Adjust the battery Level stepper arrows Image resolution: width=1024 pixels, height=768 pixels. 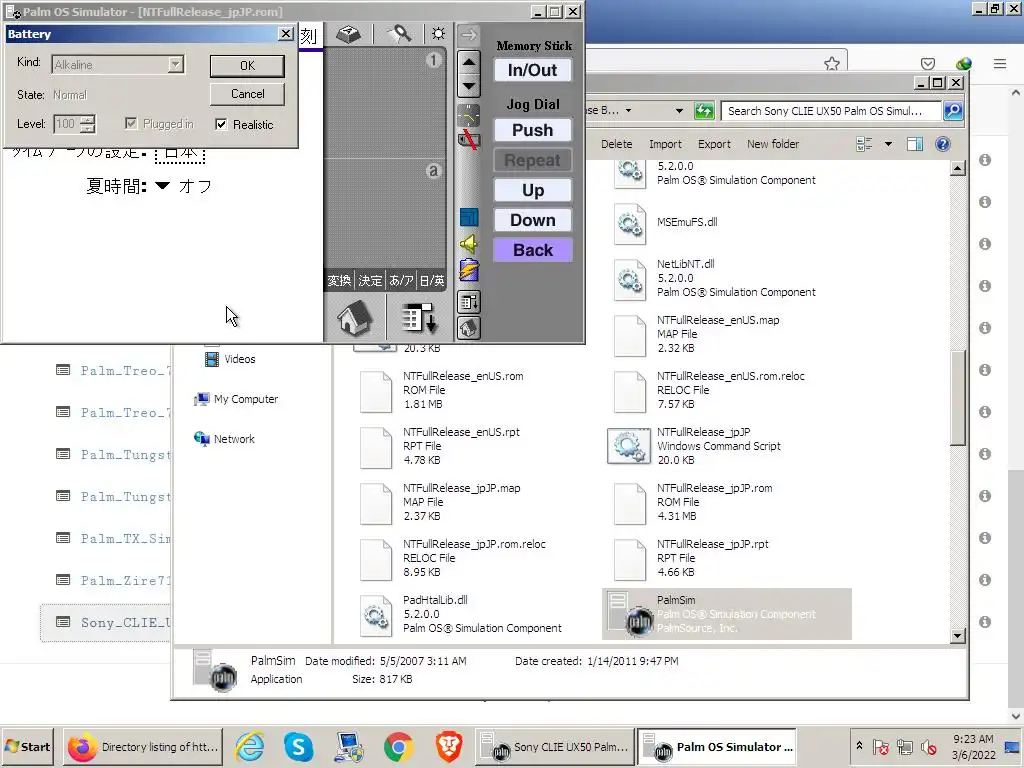88,123
